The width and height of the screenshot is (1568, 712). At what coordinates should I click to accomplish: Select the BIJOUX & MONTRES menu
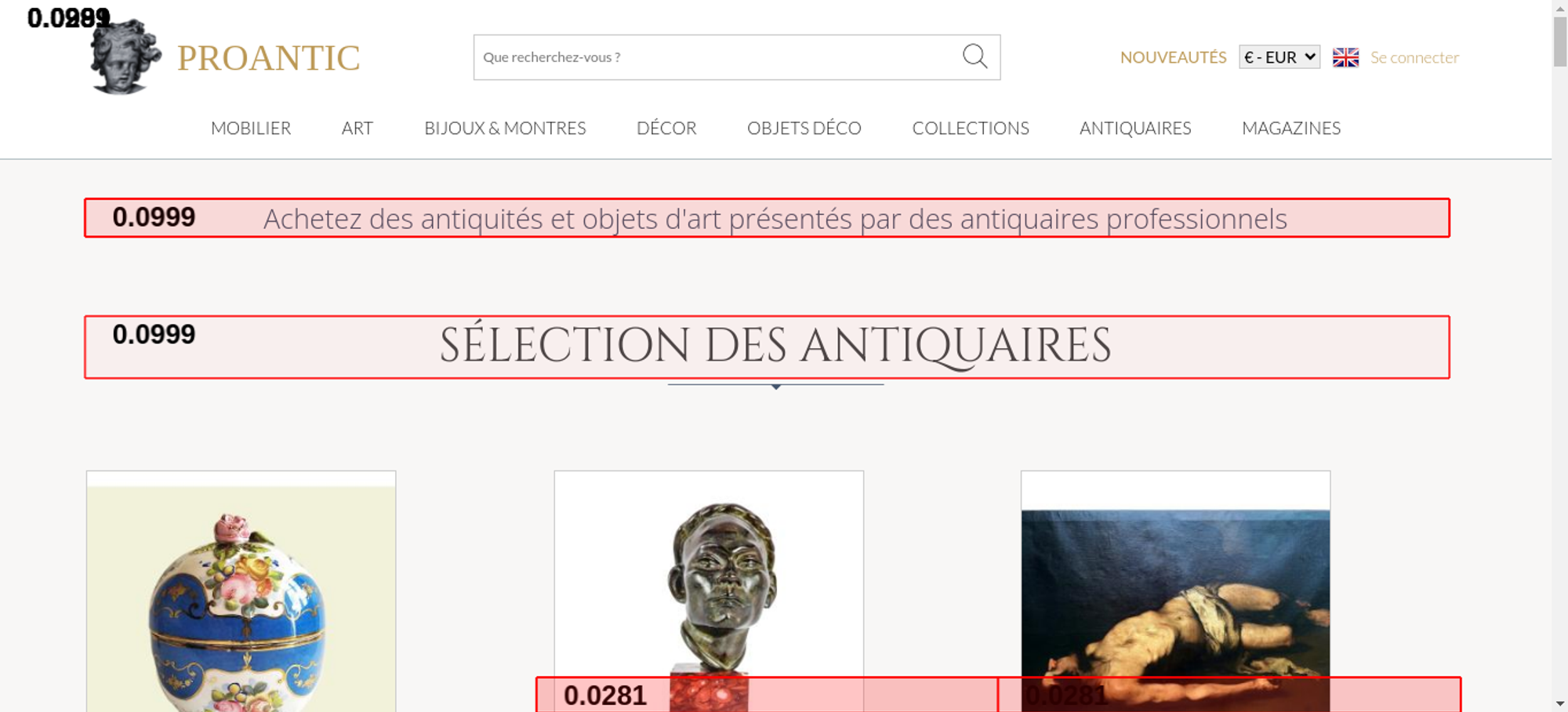point(505,128)
